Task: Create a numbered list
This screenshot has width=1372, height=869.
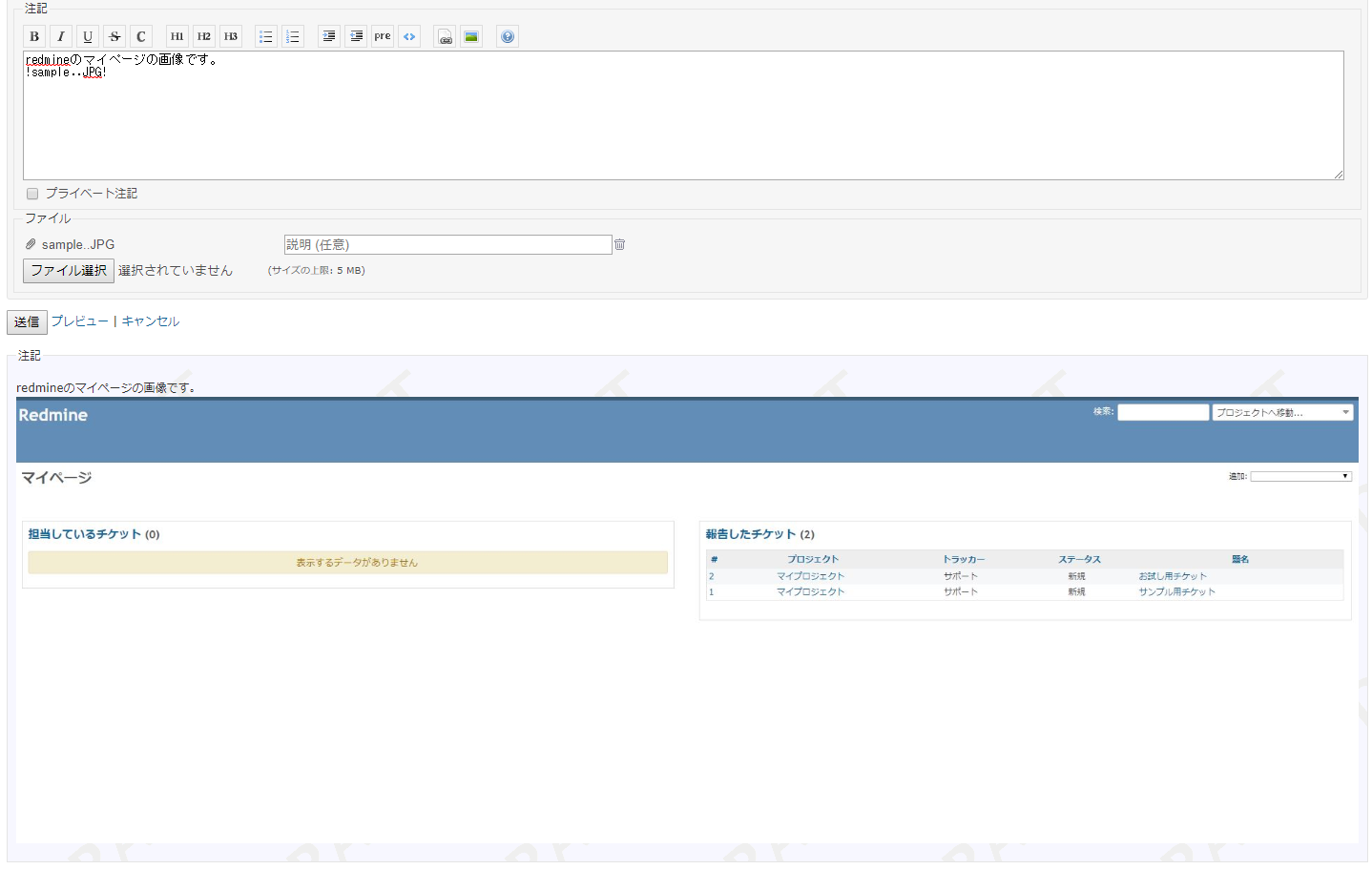Action: [x=292, y=36]
